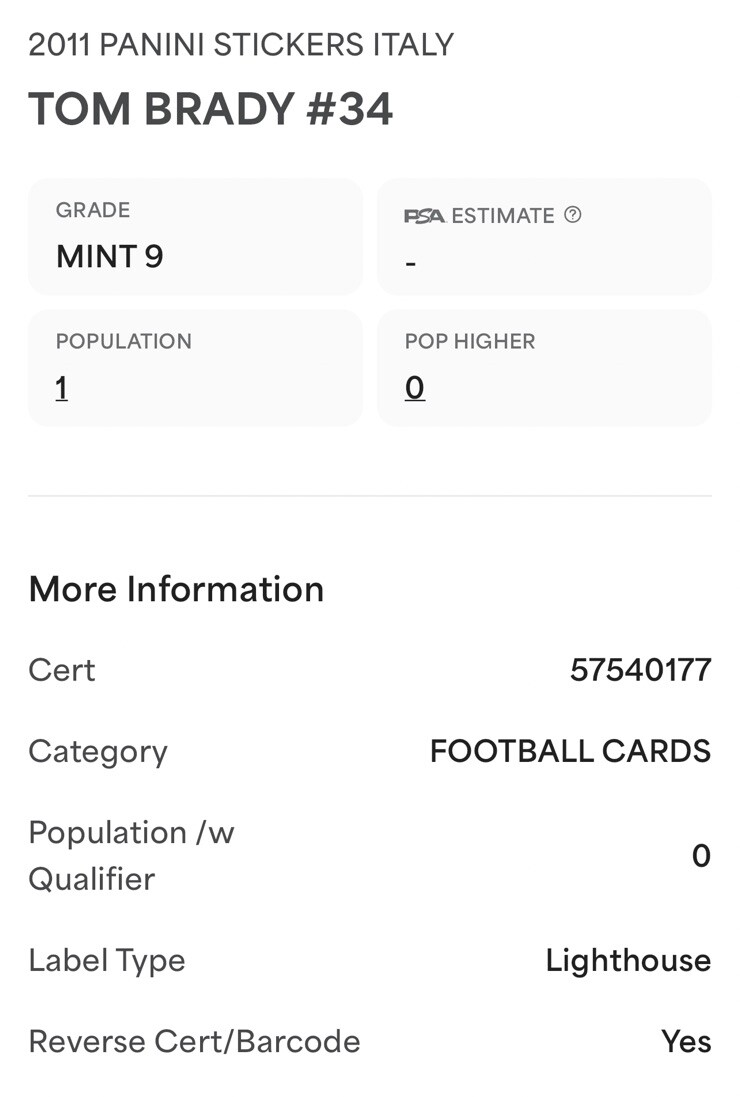Tap the FOOTBALL CARDS category value
The width and height of the screenshot is (740, 1097).
click(x=570, y=751)
